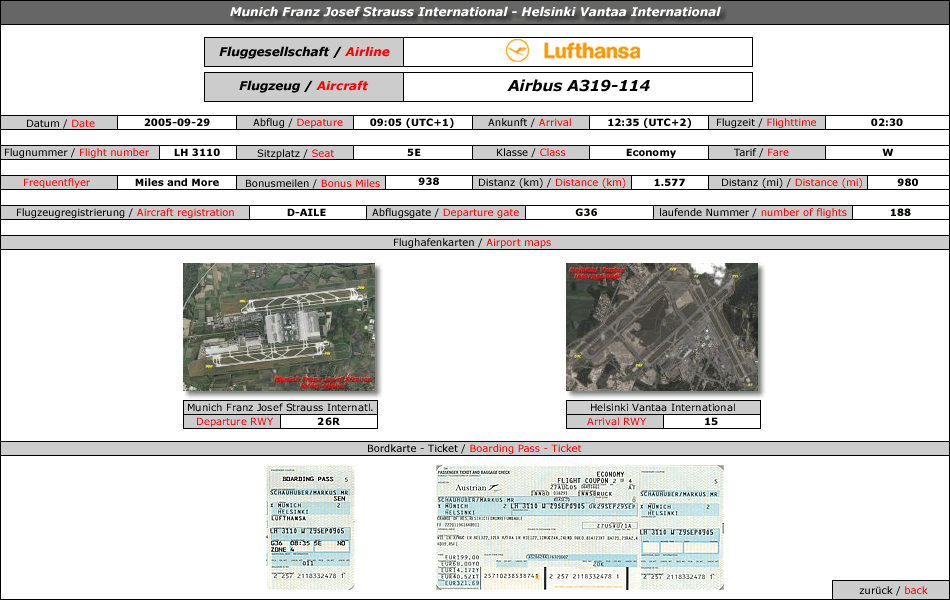Screen dimensions: 950x600
Task: Click the Arrival RWY label
Action: point(616,421)
